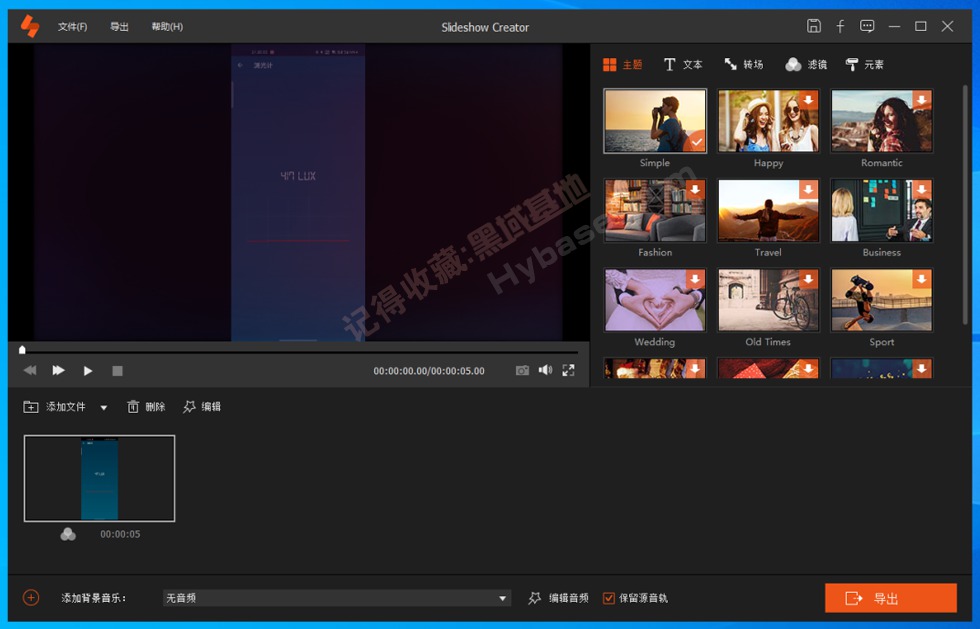Click the 00:00:00.00/00:00:05.00 timecode
This screenshot has height=629, width=980.
pos(429,371)
